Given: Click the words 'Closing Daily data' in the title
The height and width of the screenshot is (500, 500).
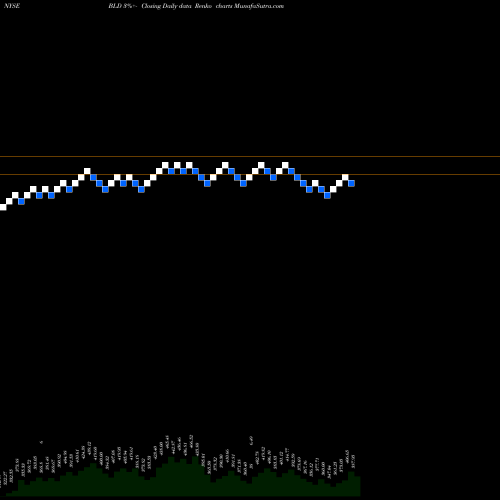Looking at the screenshot, I should (x=166, y=6).
